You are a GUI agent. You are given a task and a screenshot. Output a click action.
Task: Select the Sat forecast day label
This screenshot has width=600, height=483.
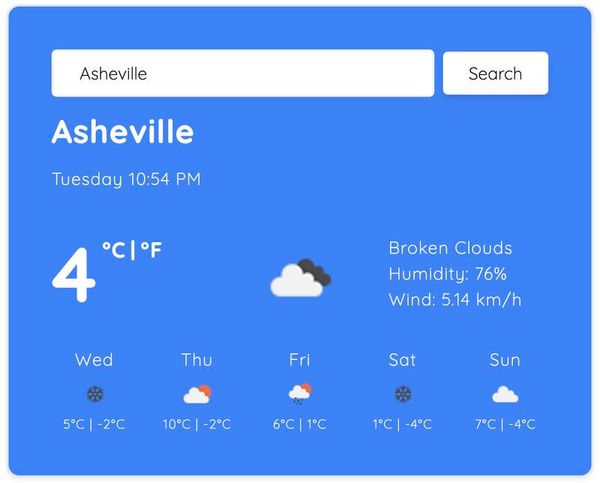click(402, 360)
